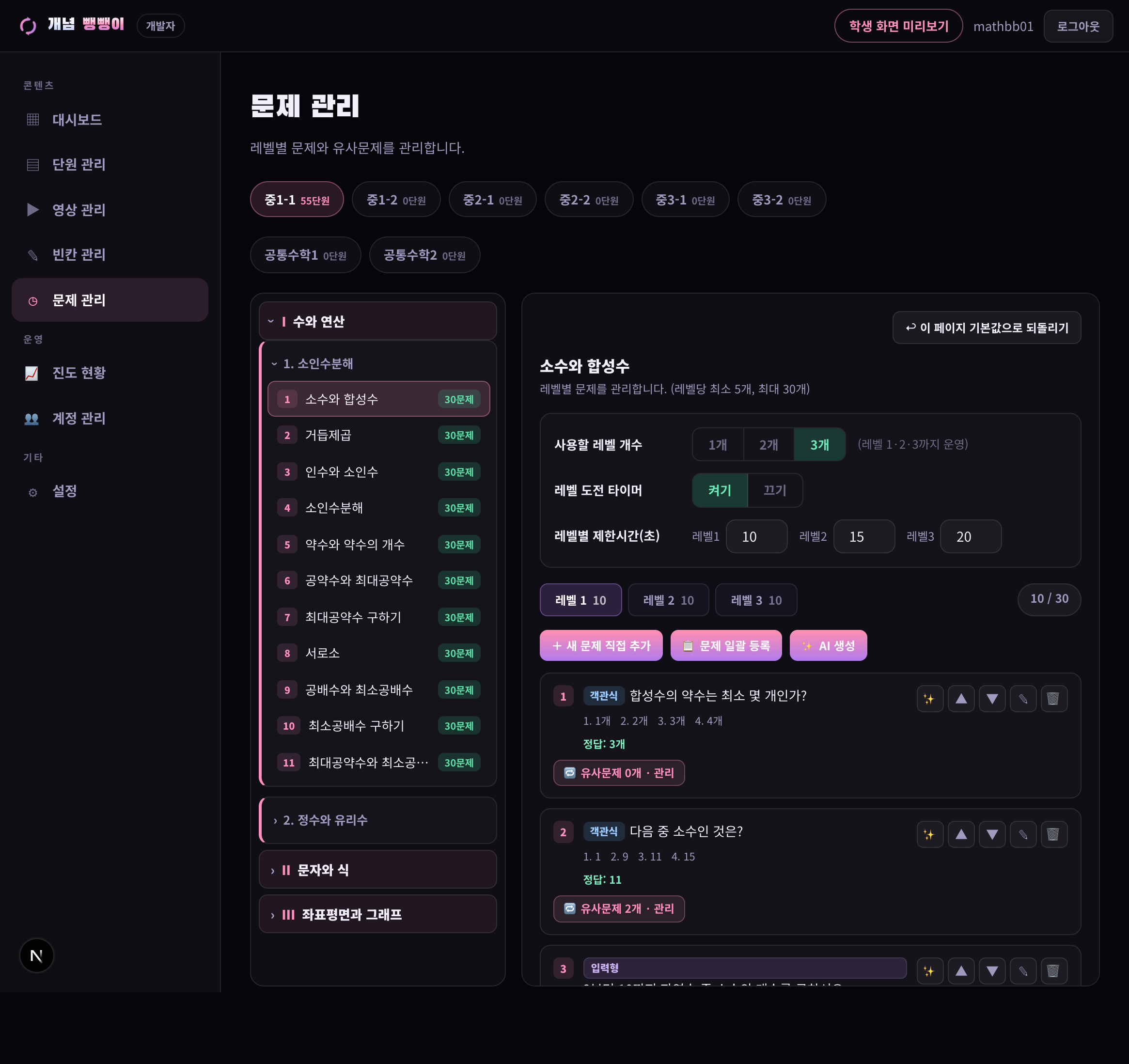Move question 1 up

pos(961,698)
